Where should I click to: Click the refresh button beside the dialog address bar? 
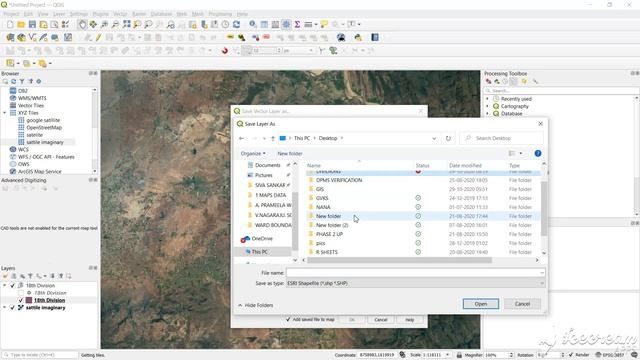click(x=448, y=138)
